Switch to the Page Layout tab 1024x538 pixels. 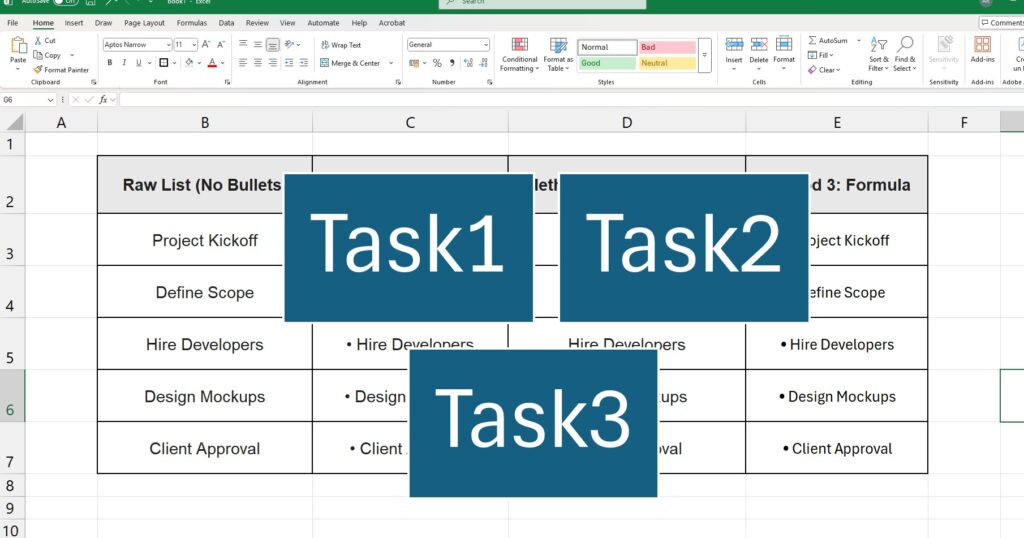coord(144,23)
